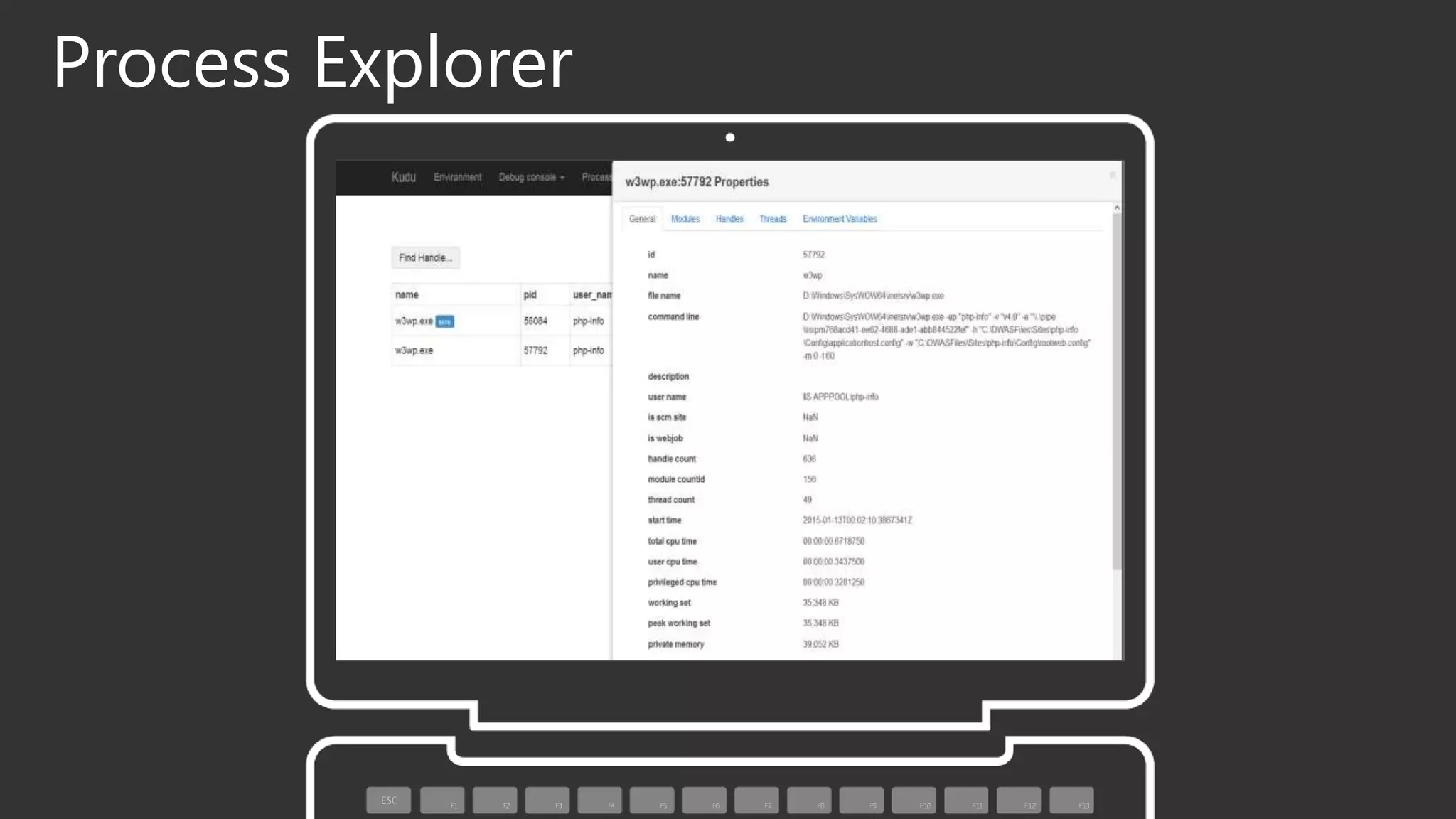This screenshot has width=1456, height=819.
Task: Click the file name path value
Action: coord(873,296)
